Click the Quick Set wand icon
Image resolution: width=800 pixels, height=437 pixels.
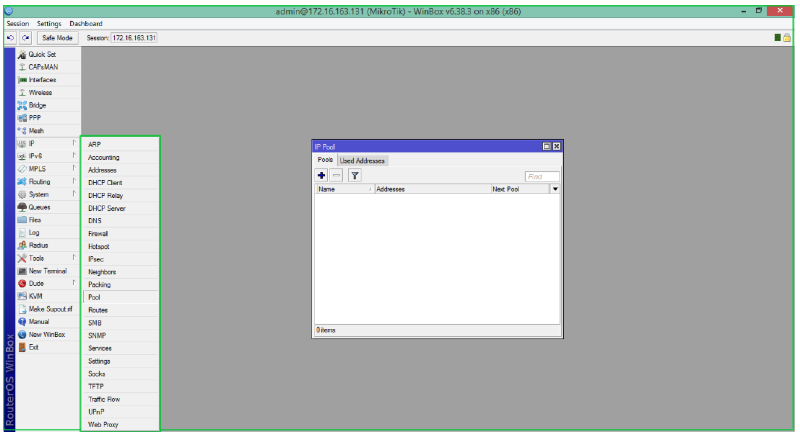(22, 55)
